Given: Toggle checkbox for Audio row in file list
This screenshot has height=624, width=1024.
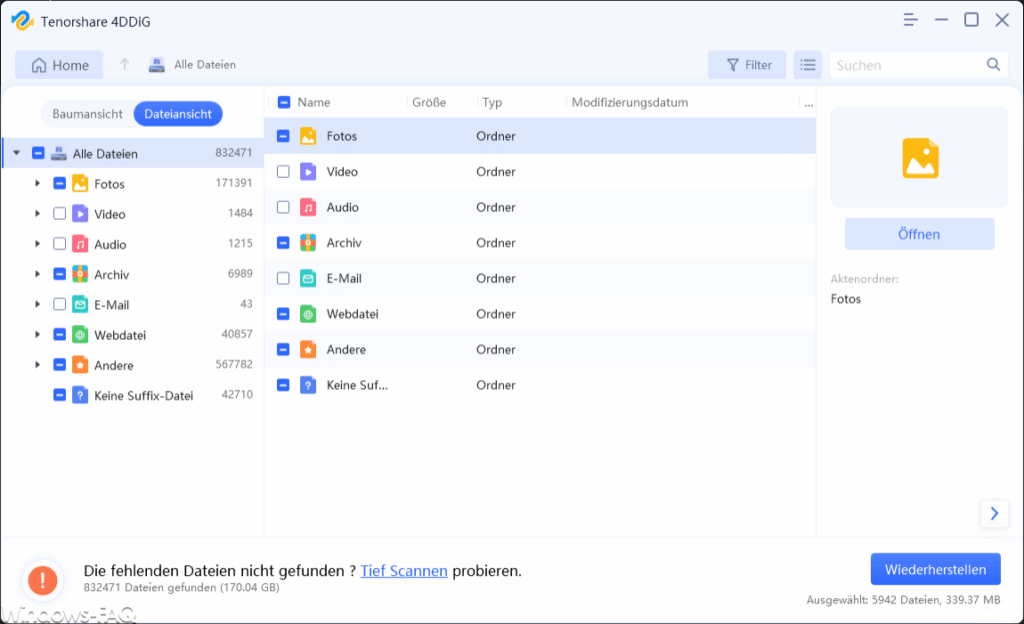Looking at the screenshot, I should click(x=283, y=207).
